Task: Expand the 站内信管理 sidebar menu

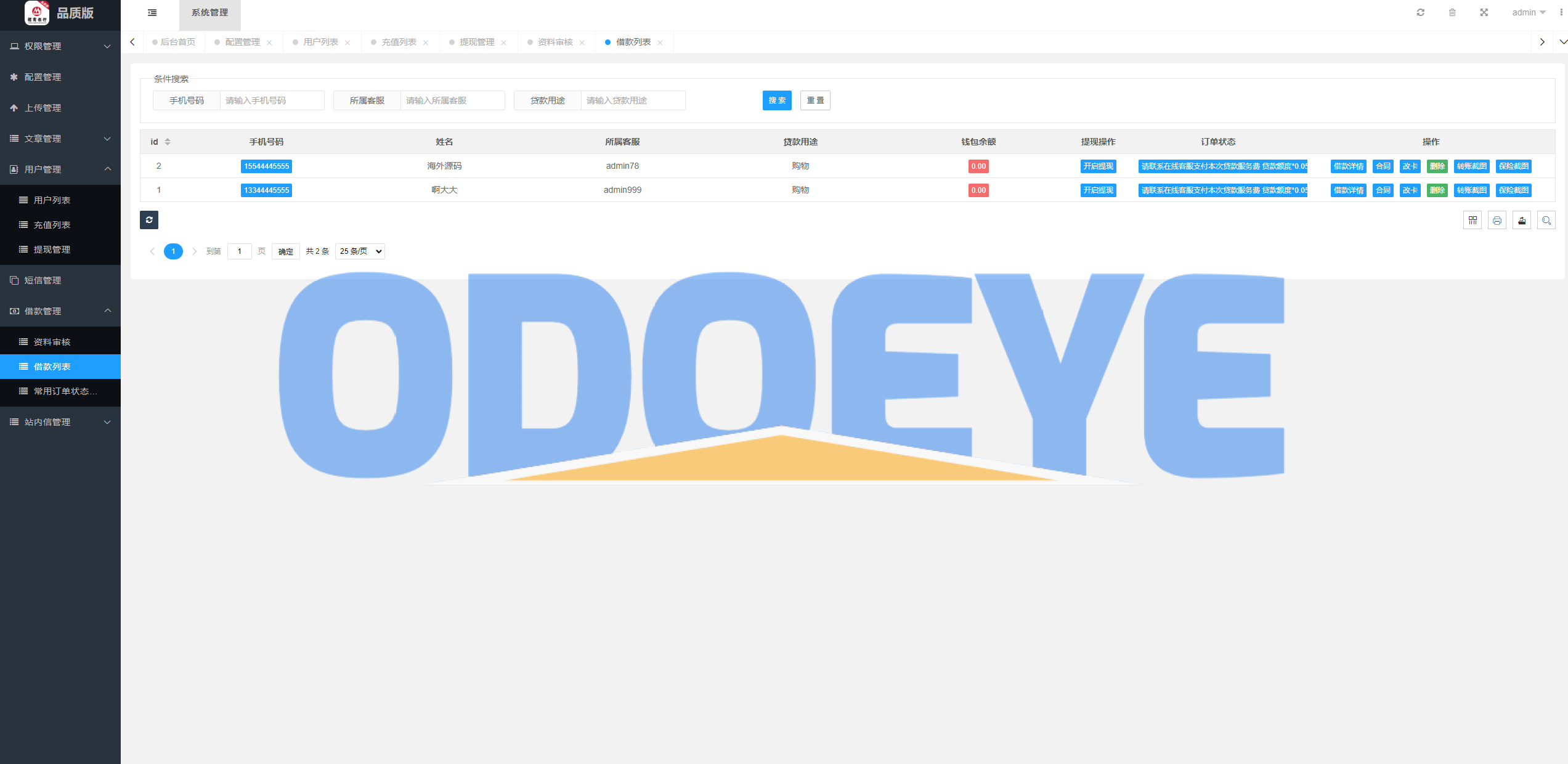Action: pos(60,422)
